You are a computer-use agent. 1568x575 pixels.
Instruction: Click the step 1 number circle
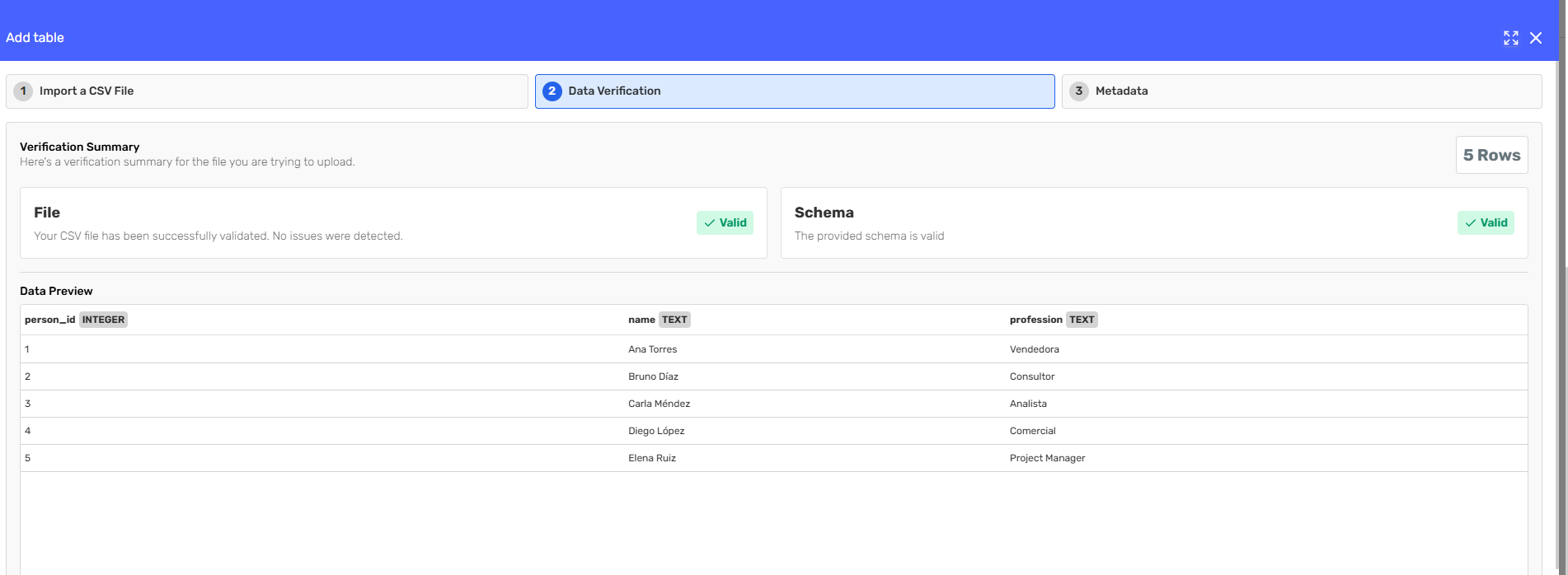click(23, 91)
